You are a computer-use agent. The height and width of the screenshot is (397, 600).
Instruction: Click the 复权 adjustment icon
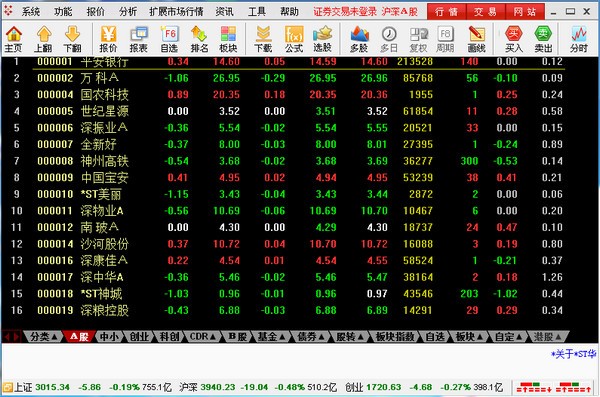tap(418, 39)
